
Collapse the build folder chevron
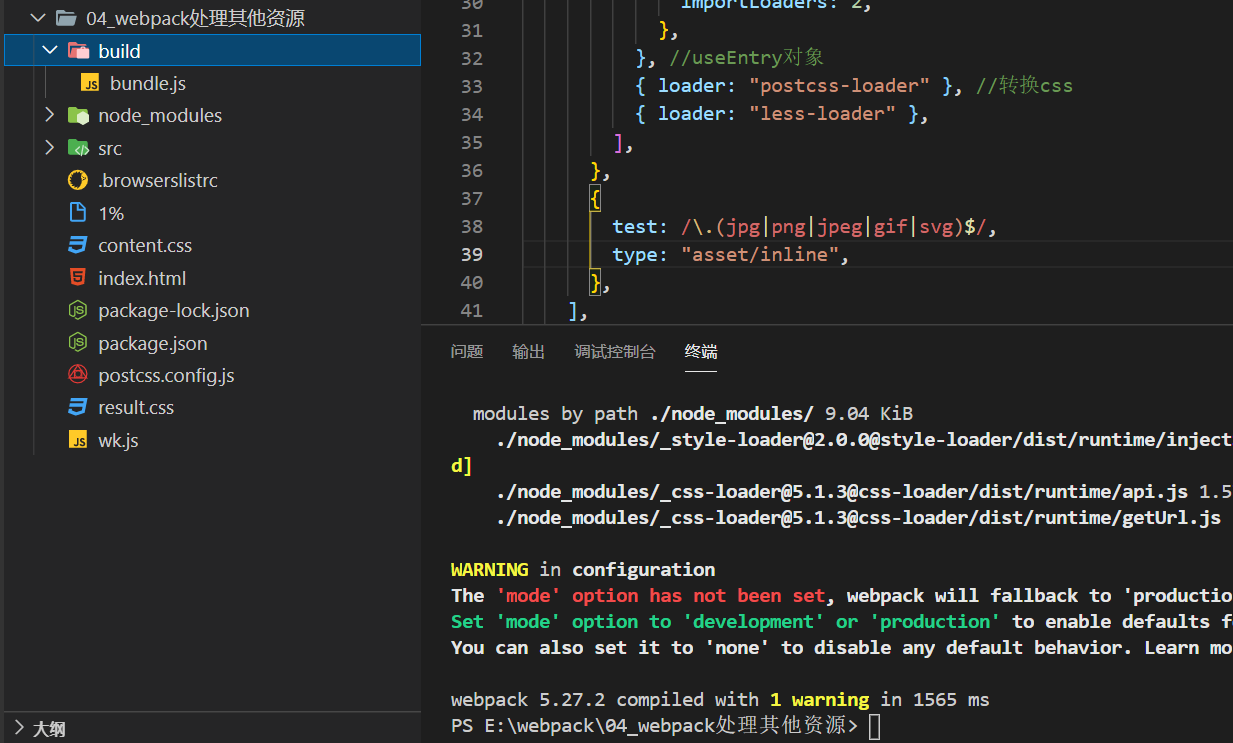click(x=50, y=50)
